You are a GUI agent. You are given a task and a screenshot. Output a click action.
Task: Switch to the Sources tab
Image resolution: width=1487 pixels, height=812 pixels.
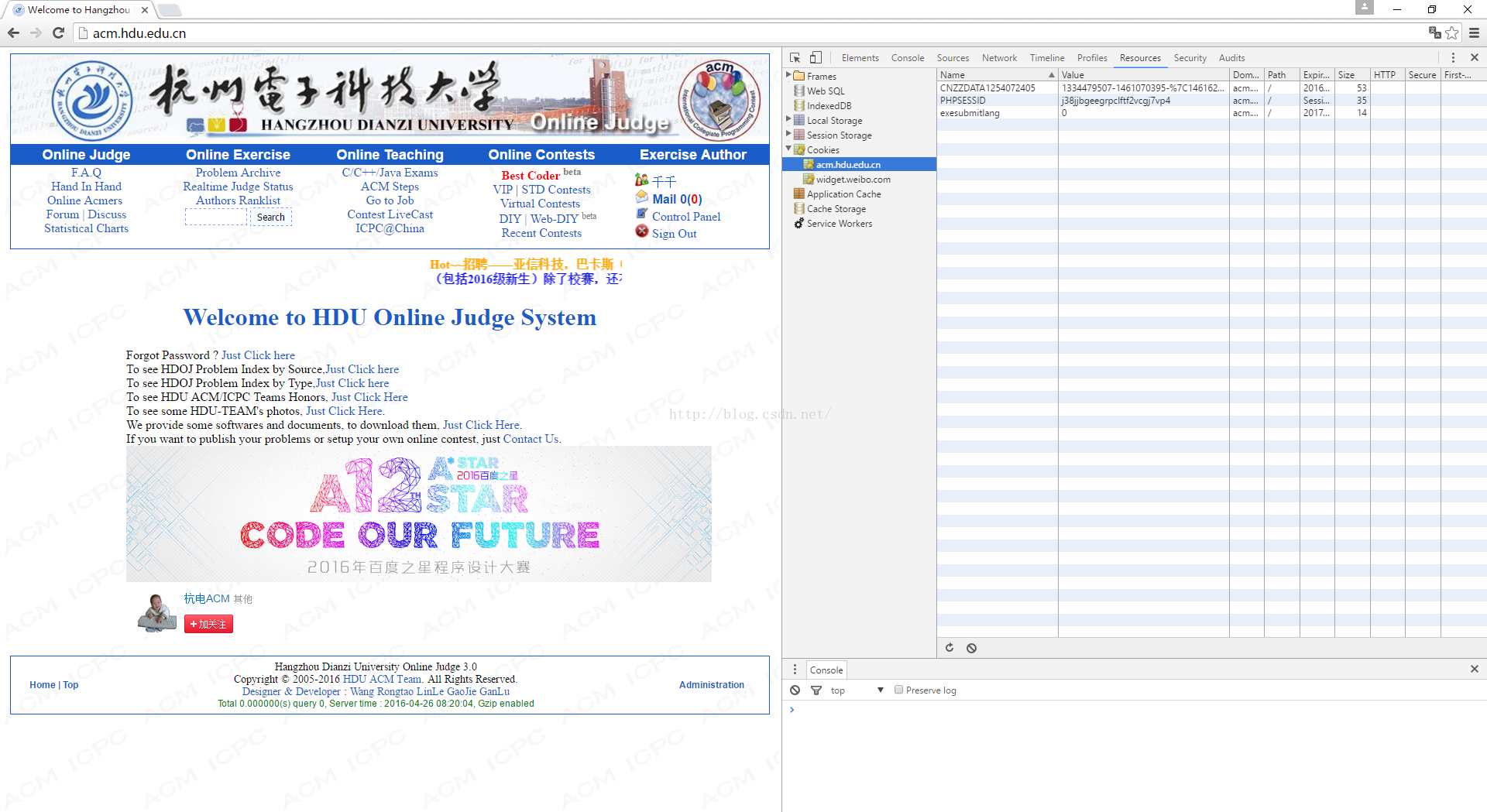point(953,58)
